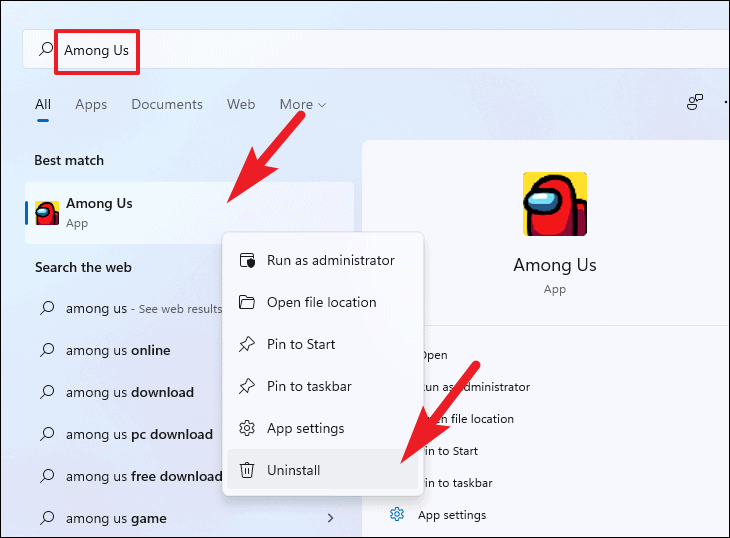Expand the More dropdown
Viewport: 730px width, 538px height.
(303, 104)
